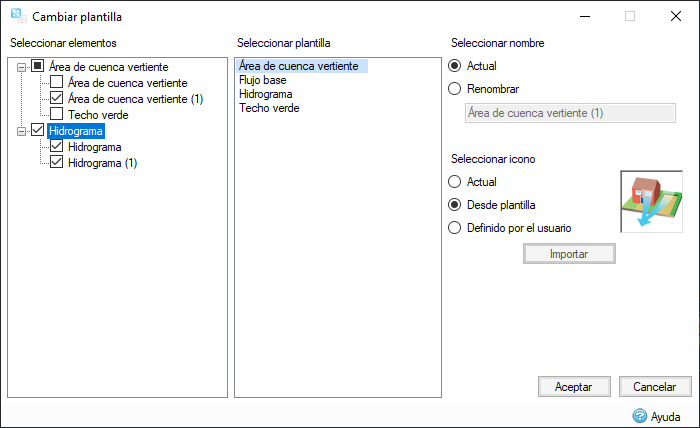The width and height of the screenshot is (700, 428).
Task: Click the template icon preview image
Action: (x=651, y=201)
